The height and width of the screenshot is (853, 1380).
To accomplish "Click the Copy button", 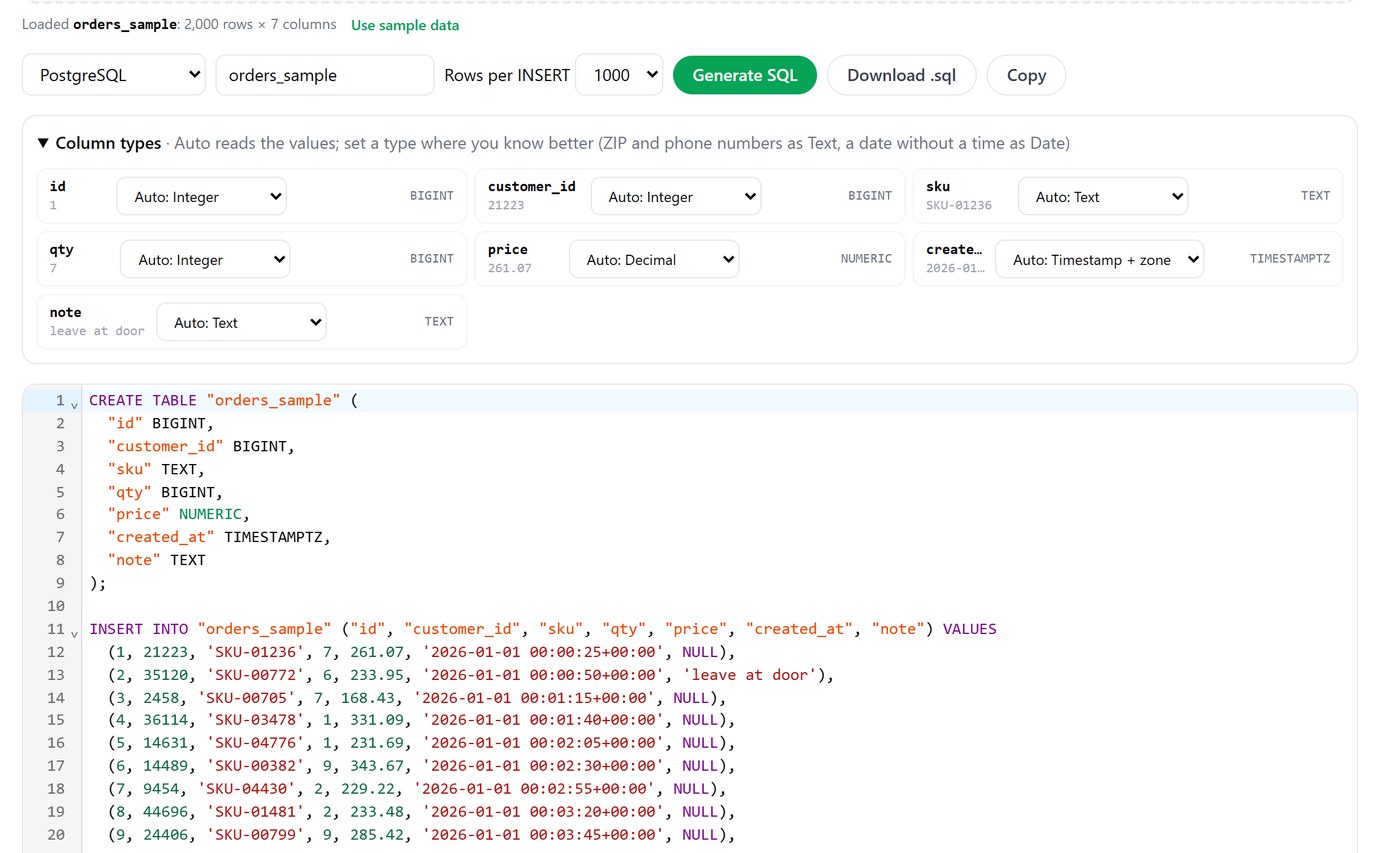I will [1026, 75].
